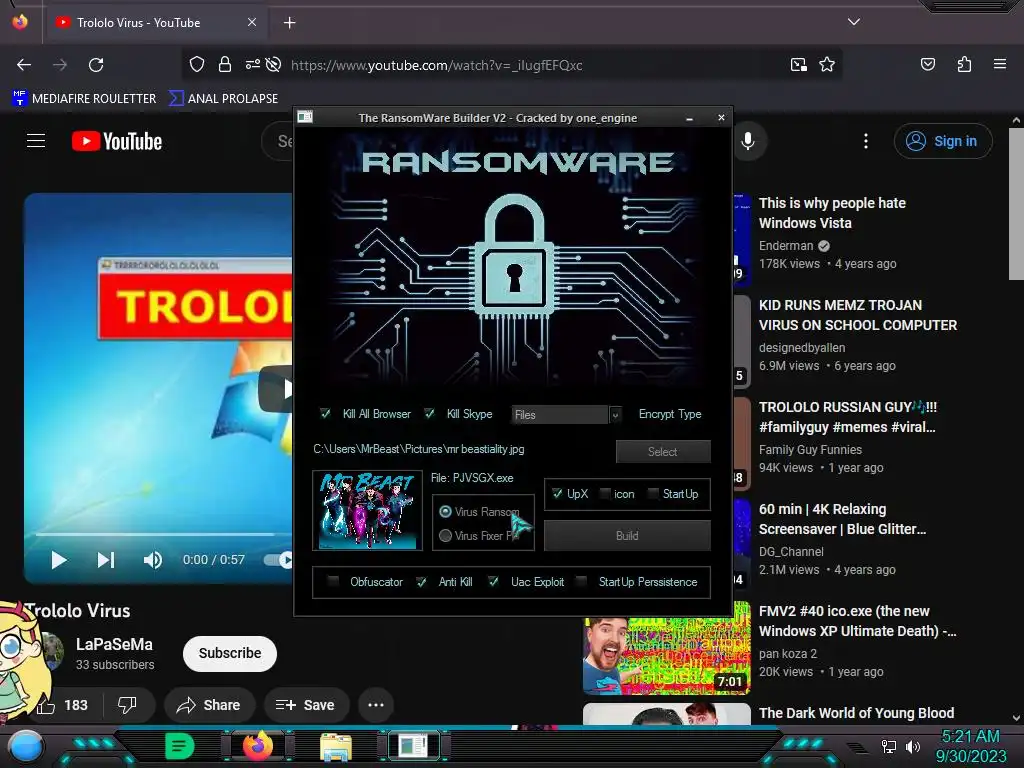This screenshot has height=768, width=1024.
Task: Click the Save button under the video
Action: (306, 705)
